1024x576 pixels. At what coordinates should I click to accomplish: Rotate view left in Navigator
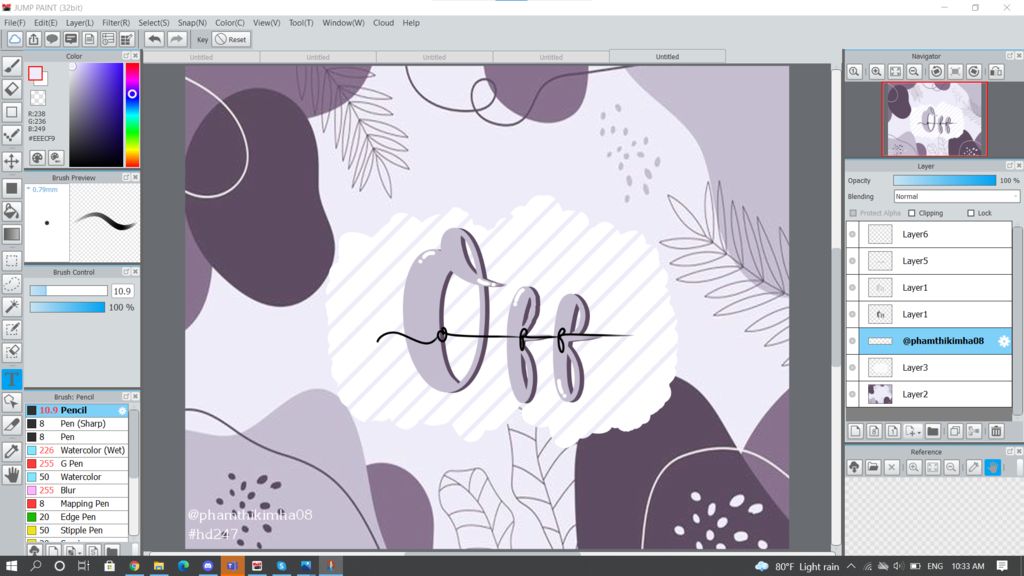point(936,72)
